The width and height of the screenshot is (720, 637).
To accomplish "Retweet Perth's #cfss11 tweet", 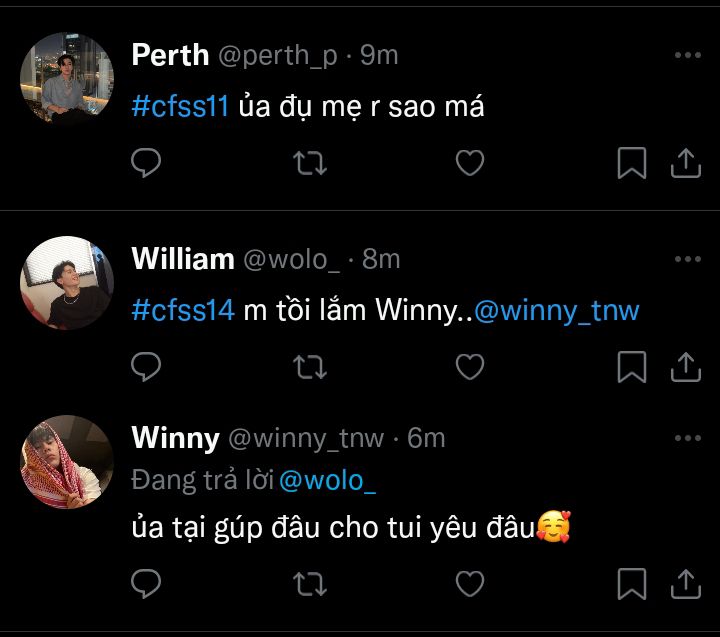I will coord(310,163).
